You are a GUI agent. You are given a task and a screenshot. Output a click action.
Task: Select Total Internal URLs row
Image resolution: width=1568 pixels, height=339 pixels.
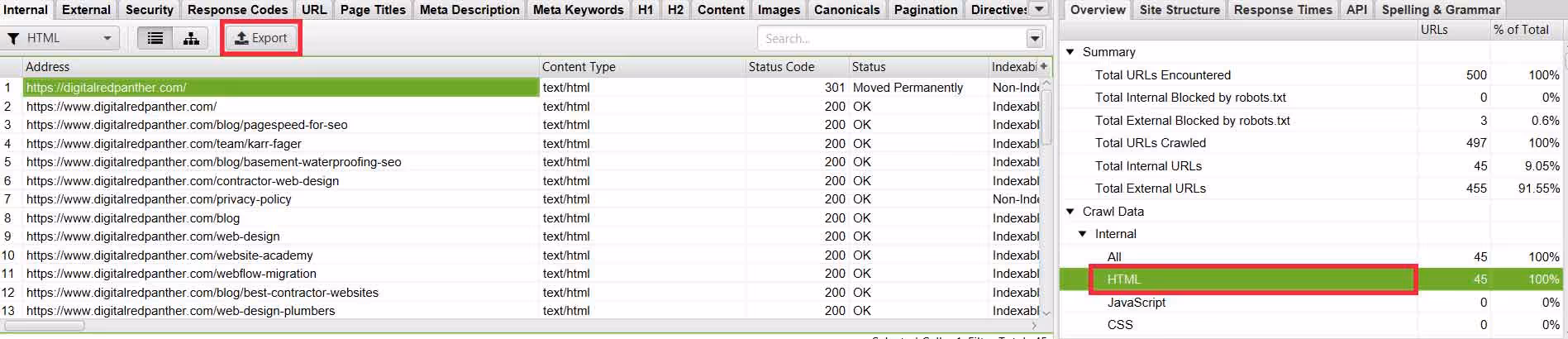[x=1311, y=165]
